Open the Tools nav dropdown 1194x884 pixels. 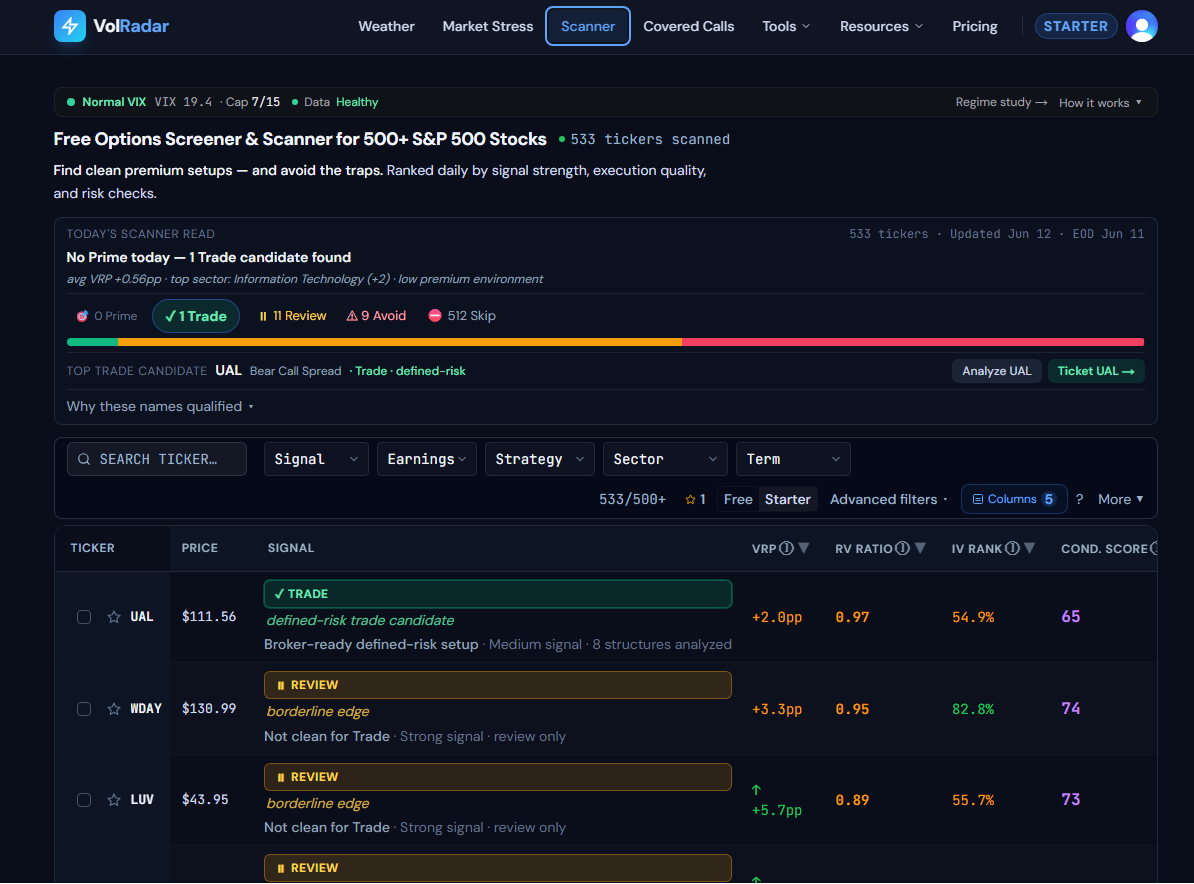[x=786, y=27]
